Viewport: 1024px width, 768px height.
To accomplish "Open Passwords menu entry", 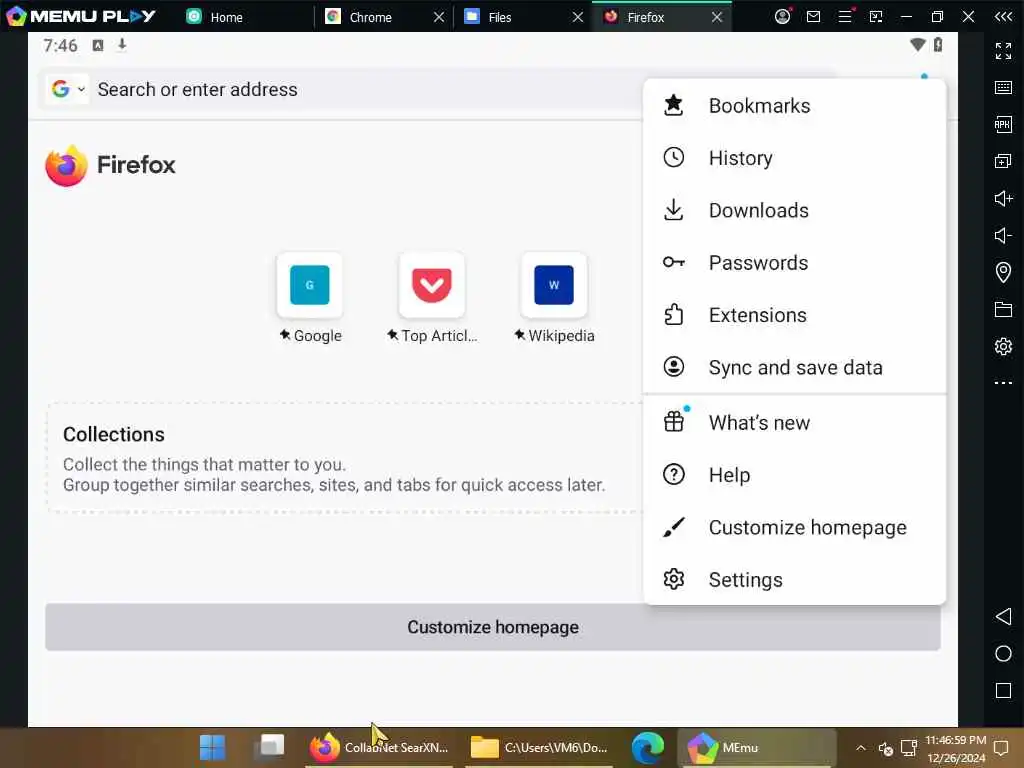I will click(x=794, y=263).
